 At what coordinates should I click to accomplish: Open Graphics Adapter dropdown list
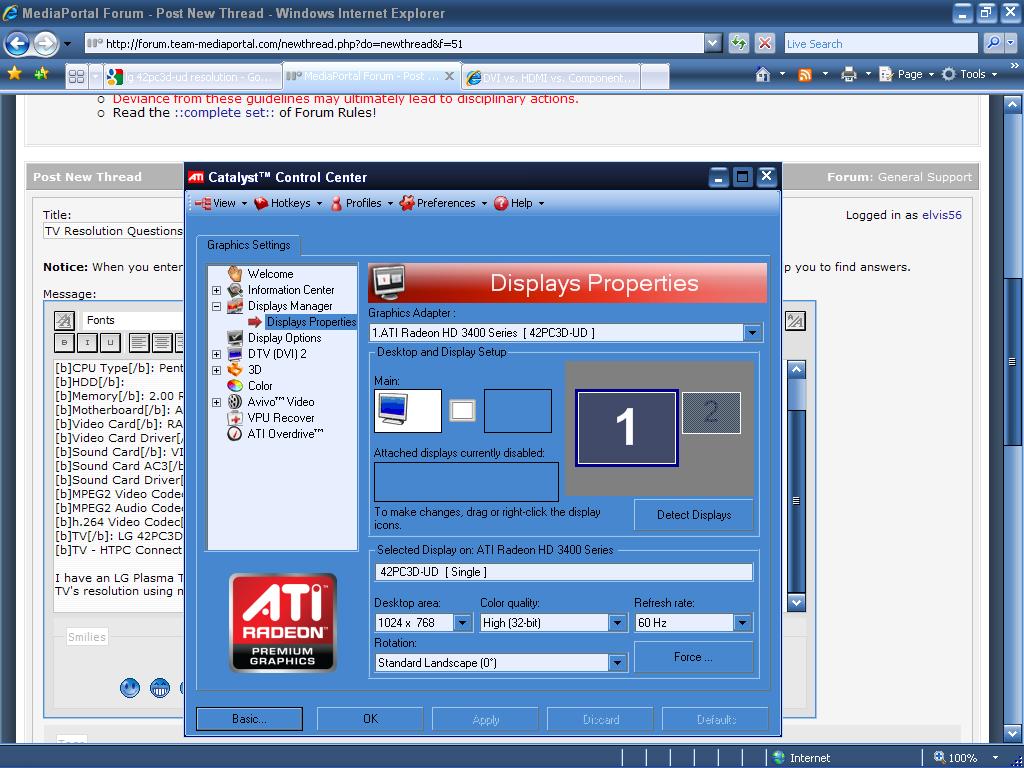click(752, 332)
